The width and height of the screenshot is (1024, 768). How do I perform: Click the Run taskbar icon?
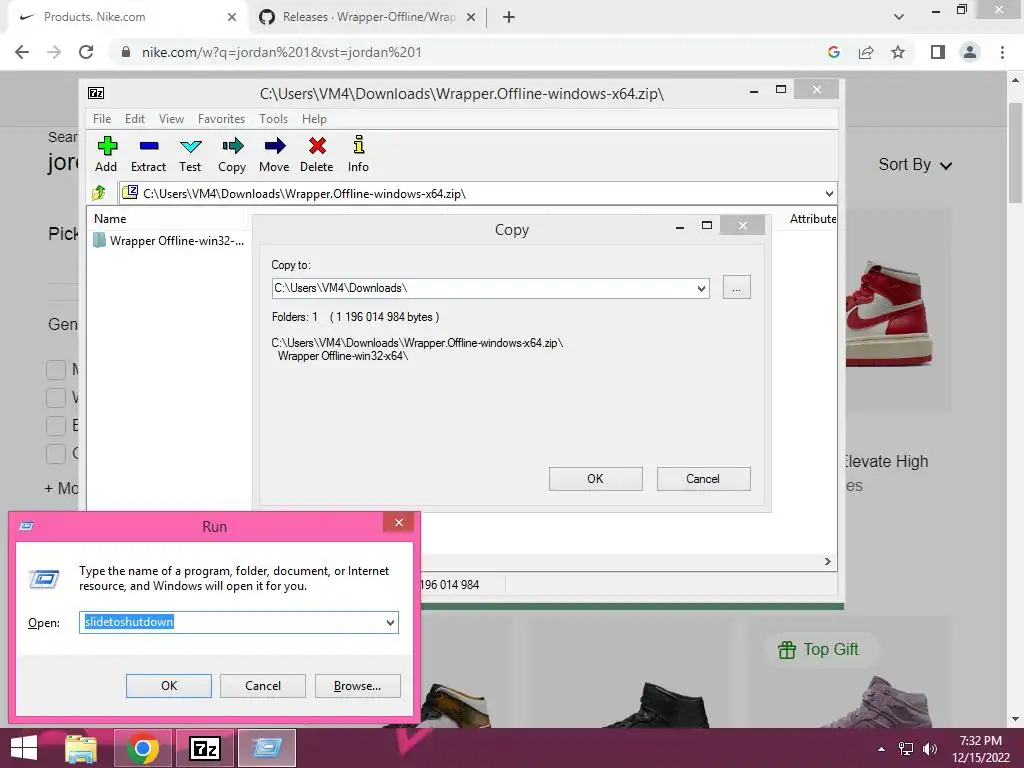[x=267, y=748]
